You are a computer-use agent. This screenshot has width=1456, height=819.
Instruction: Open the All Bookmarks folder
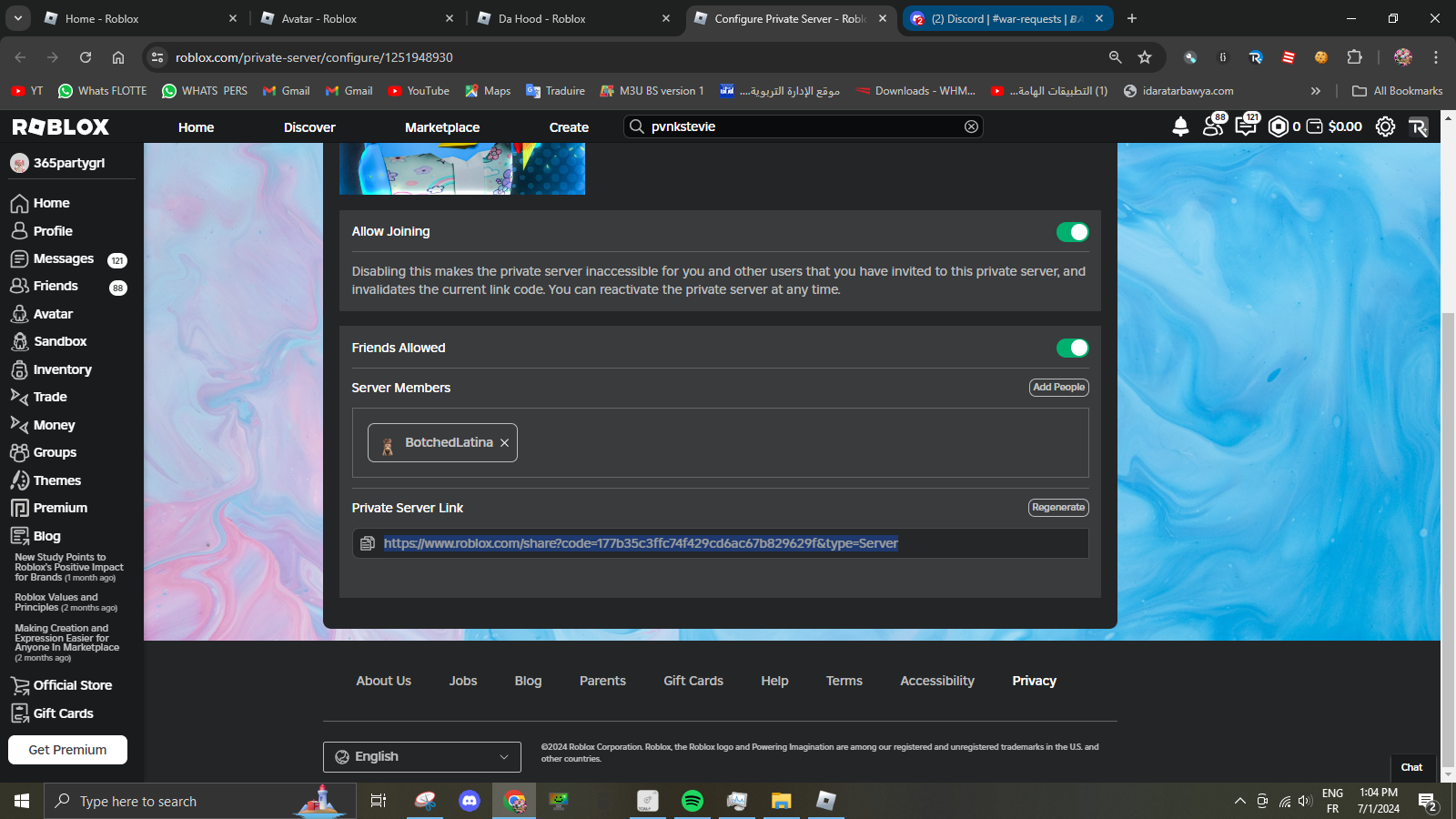[x=1398, y=91]
